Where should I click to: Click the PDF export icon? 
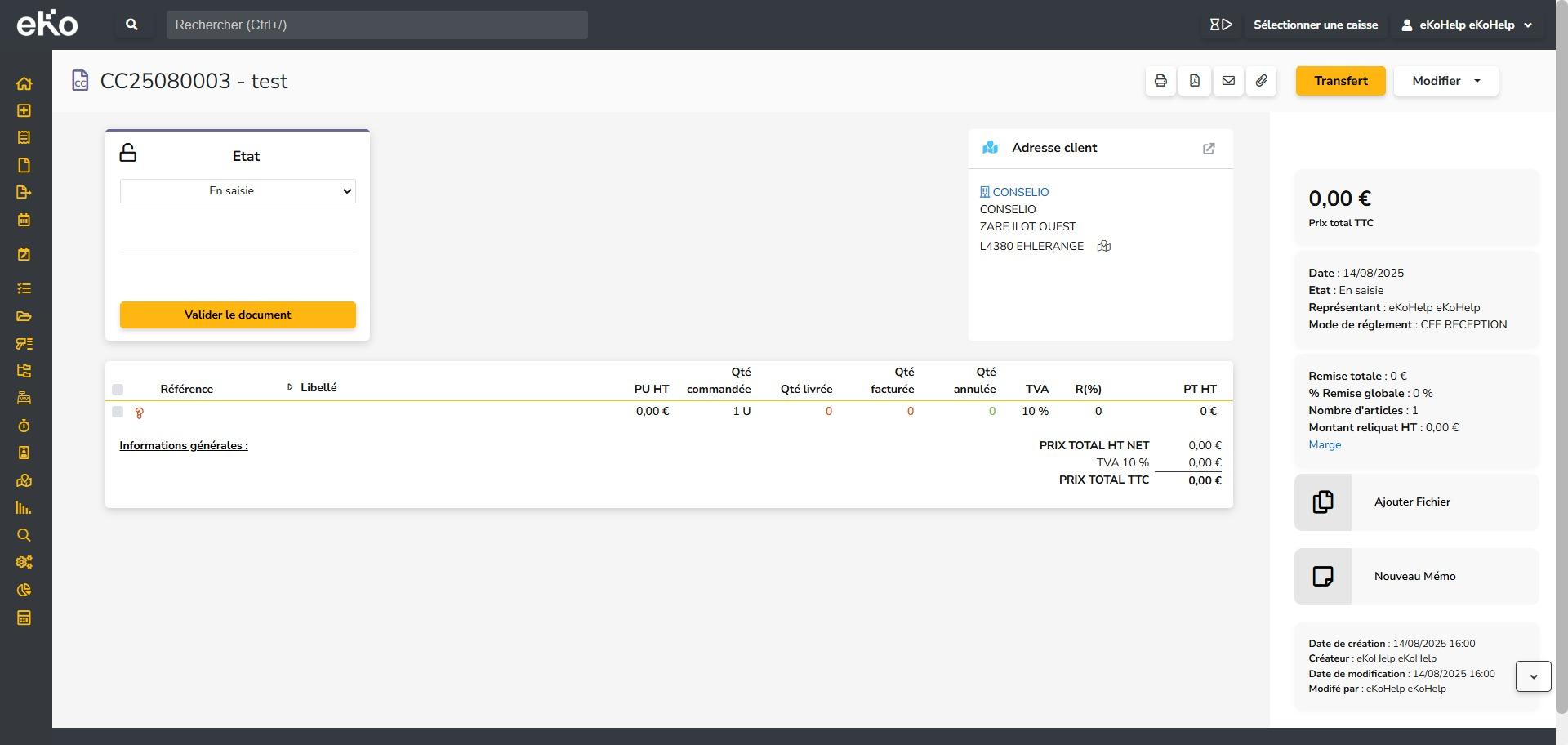pyautogui.click(x=1194, y=81)
